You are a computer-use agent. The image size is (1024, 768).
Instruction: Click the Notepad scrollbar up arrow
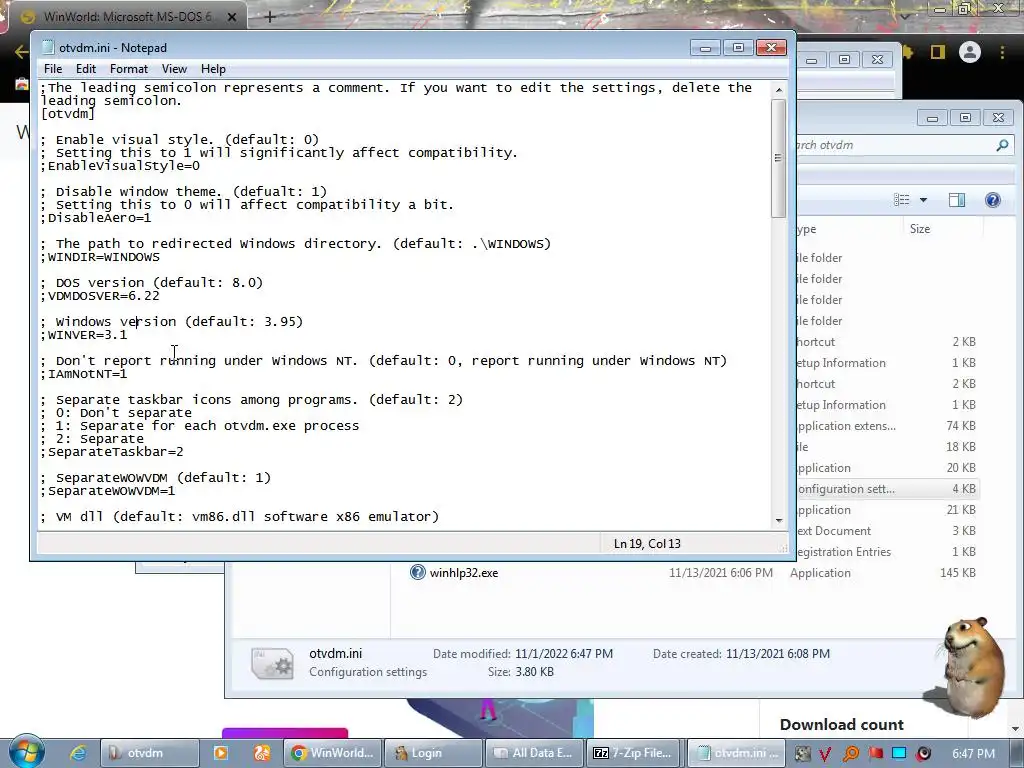(x=778, y=89)
